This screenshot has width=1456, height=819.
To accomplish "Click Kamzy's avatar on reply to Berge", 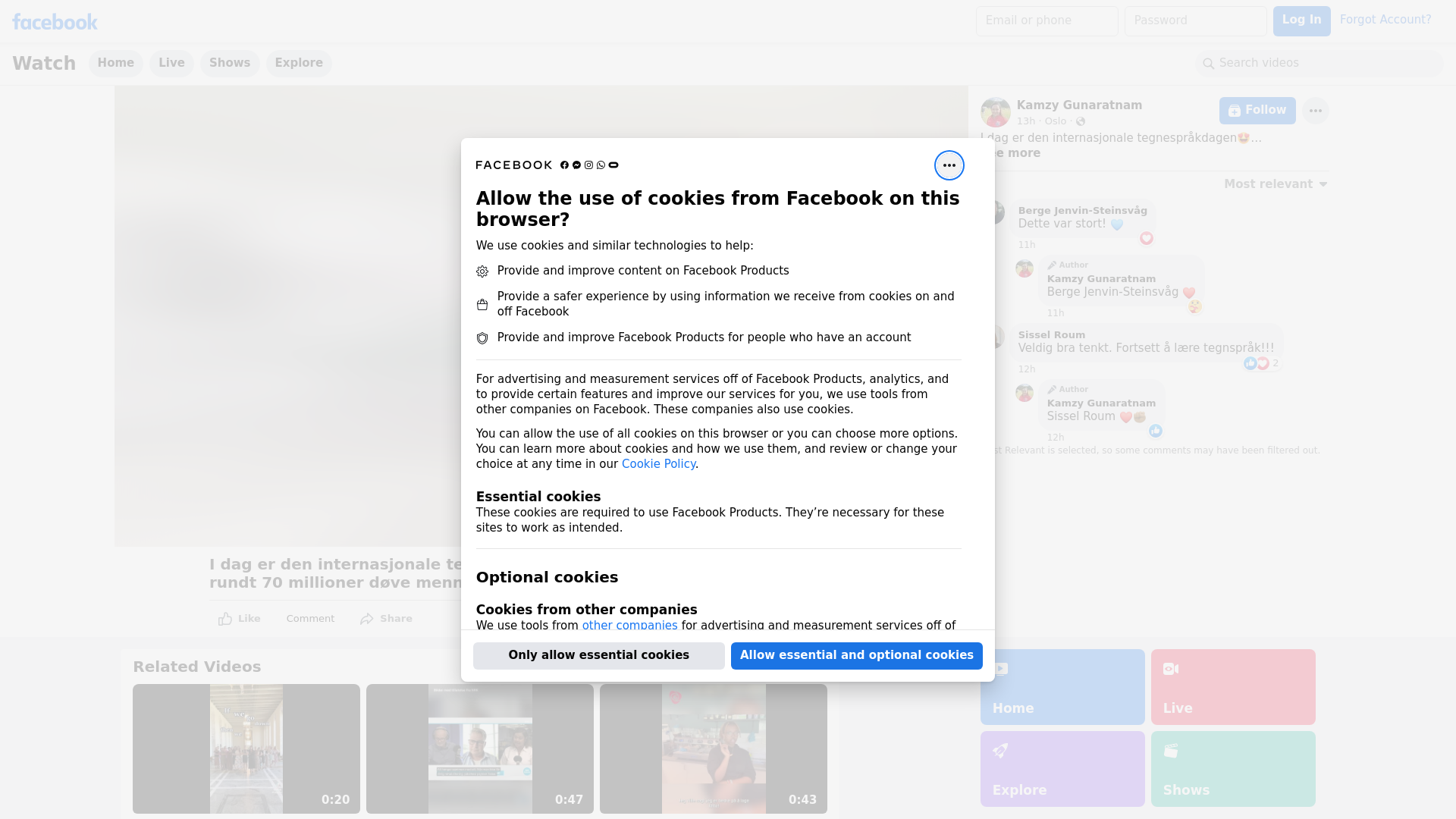I will click(1025, 268).
